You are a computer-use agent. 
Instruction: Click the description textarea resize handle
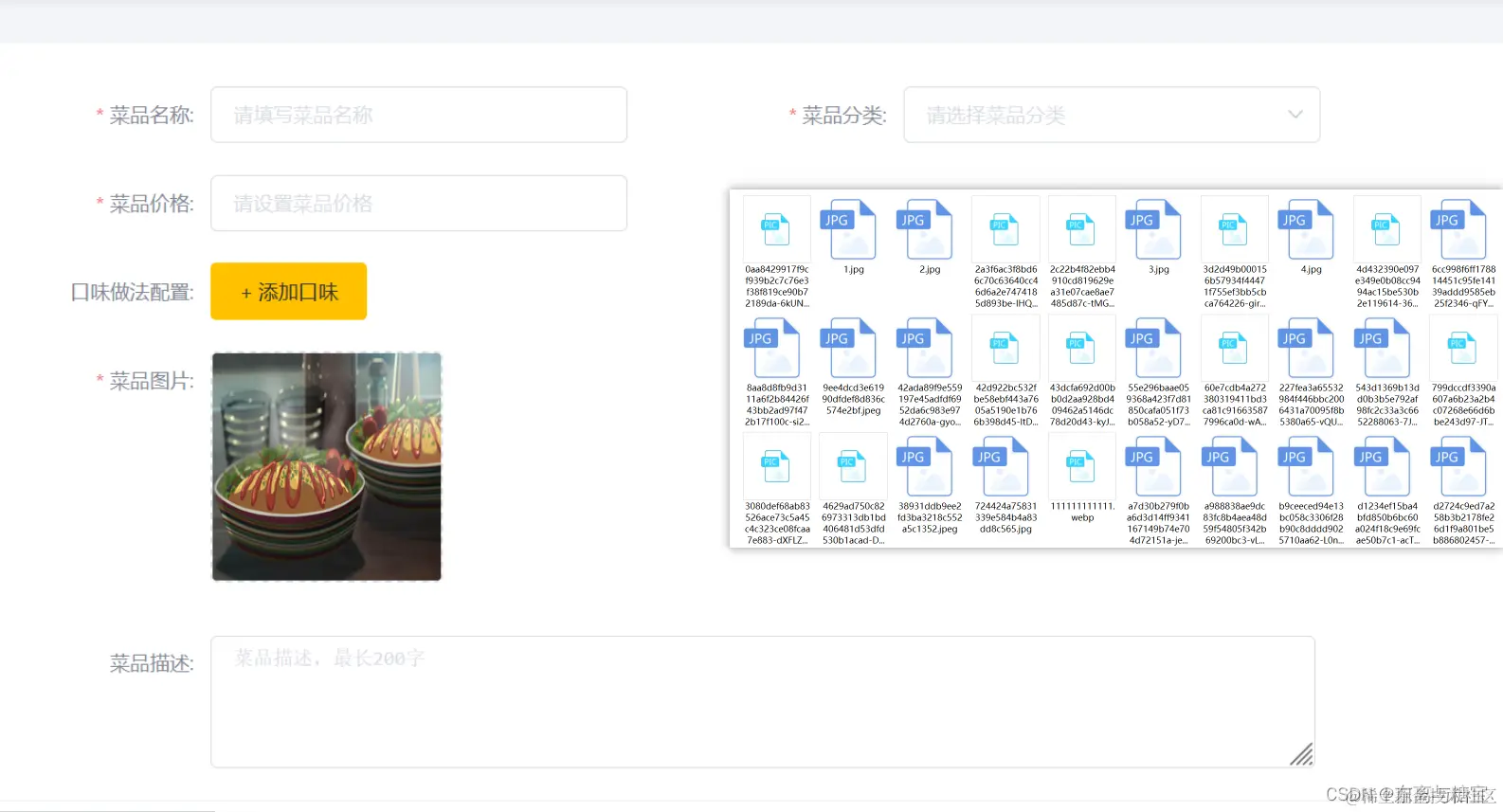coord(1302,754)
